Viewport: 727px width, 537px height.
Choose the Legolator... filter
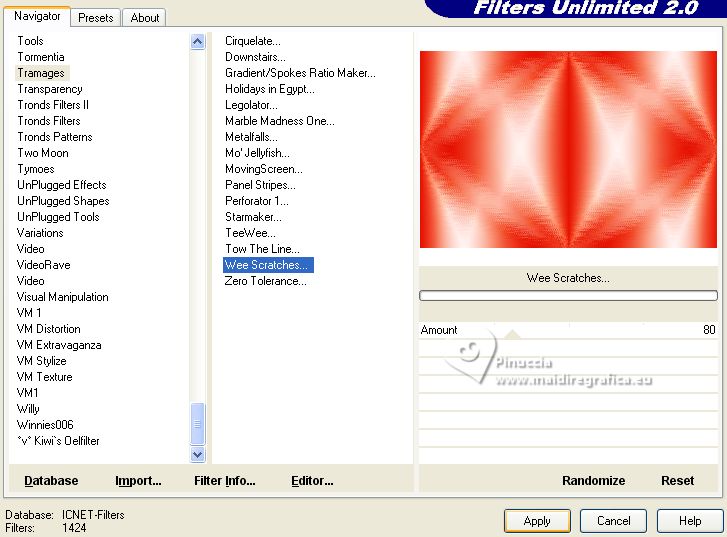(x=251, y=105)
